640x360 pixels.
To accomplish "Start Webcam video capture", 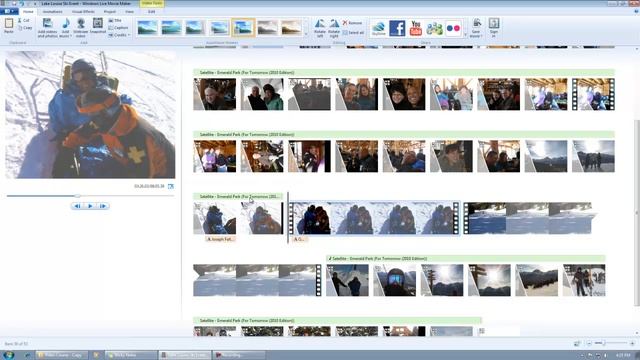I will click(80, 28).
